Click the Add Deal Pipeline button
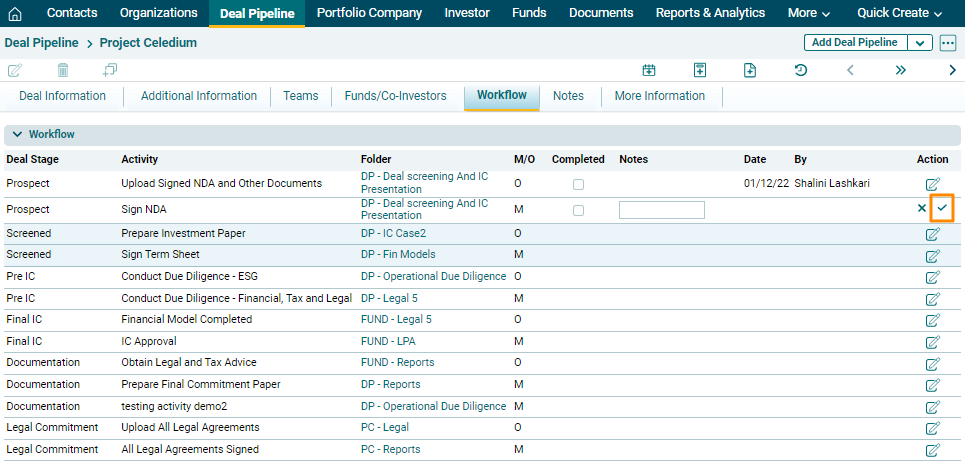This screenshot has width=965, height=469. click(x=854, y=43)
